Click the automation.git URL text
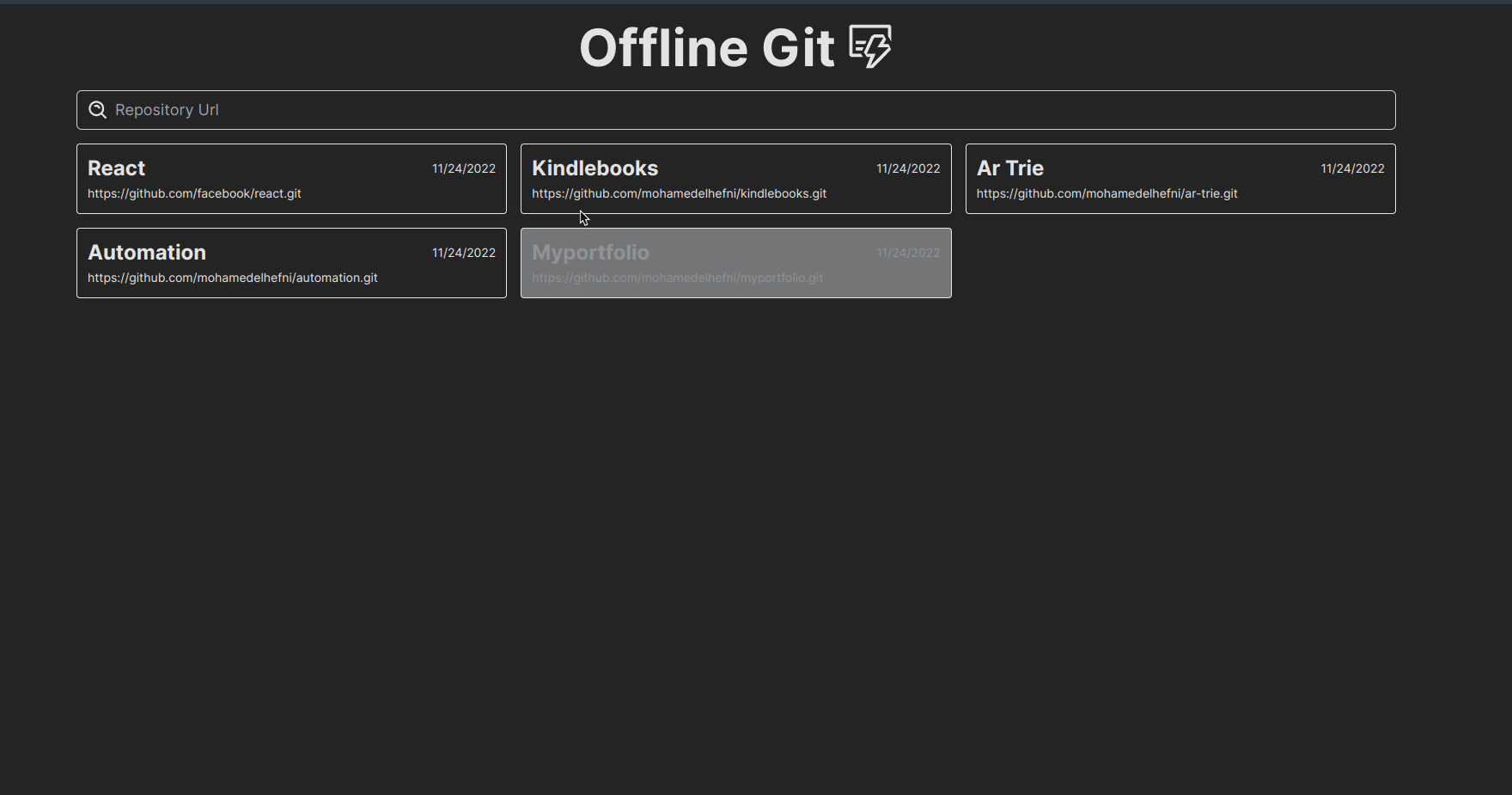 (x=233, y=278)
